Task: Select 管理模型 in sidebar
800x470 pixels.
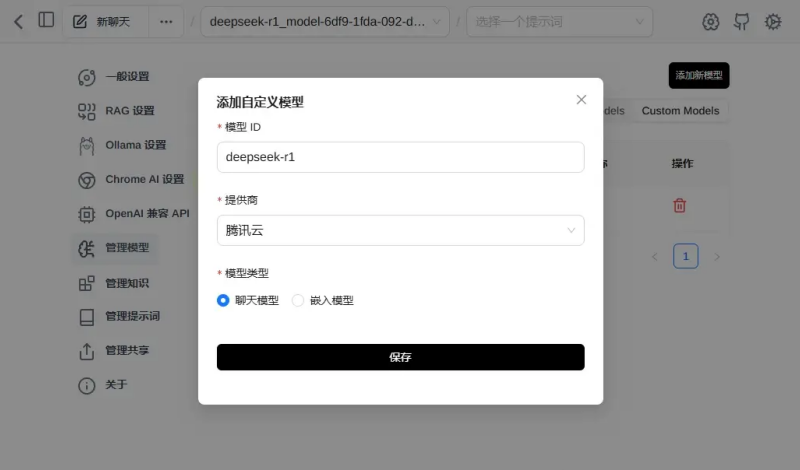Action: coord(115,248)
